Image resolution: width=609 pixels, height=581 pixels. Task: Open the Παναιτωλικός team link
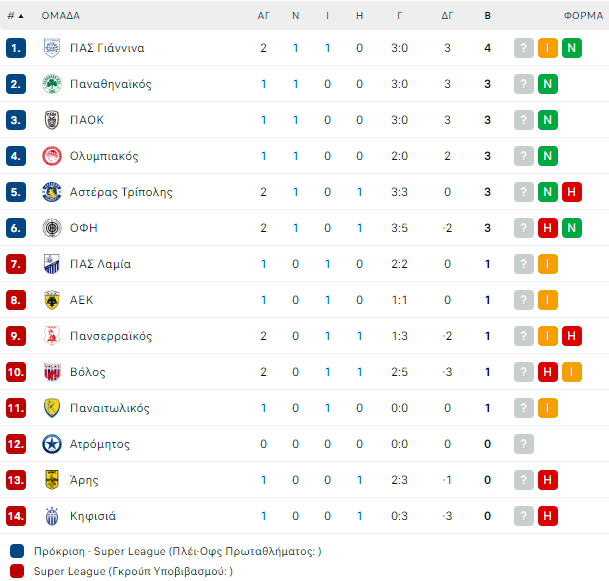[x=110, y=408]
